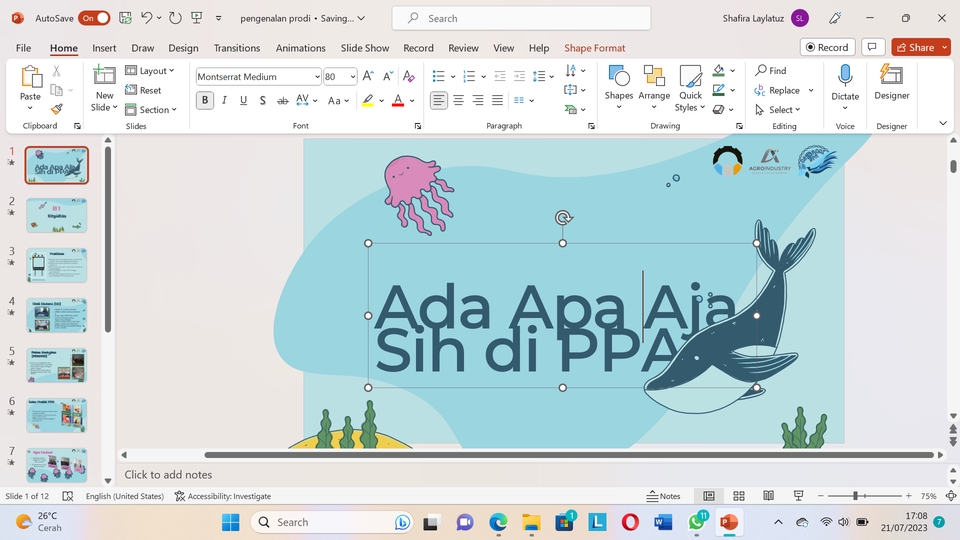
Task: Toggle Normal view in status bar
Action: [709, 496]
